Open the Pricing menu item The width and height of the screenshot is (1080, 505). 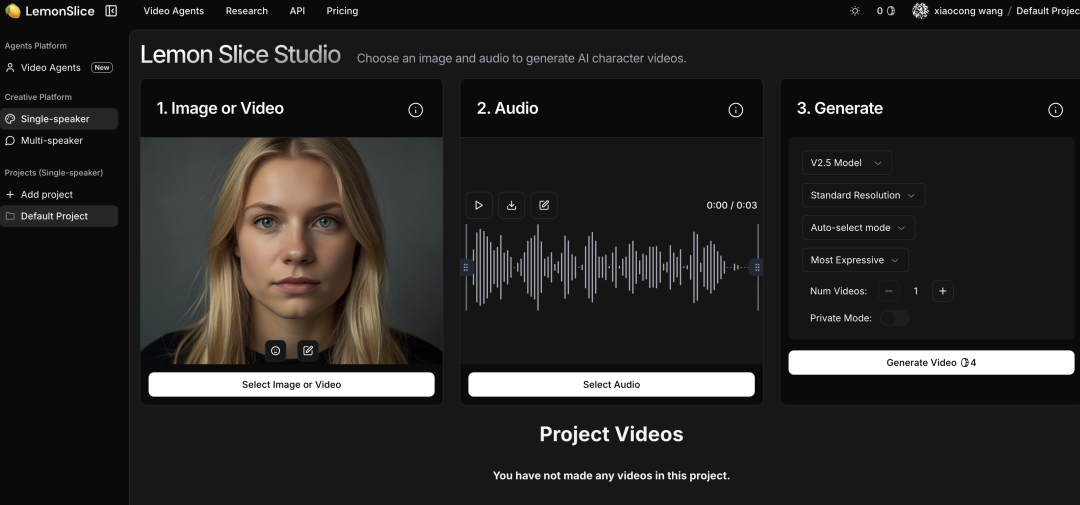pos(342,11)
